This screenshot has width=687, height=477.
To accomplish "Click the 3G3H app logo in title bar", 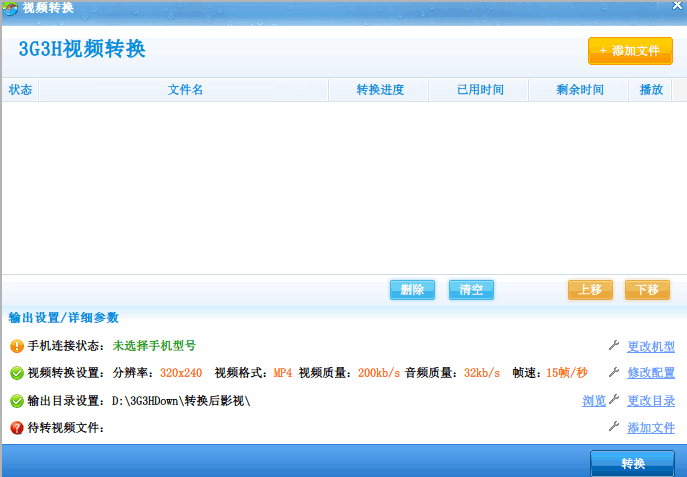I will [x=10, y=8].
